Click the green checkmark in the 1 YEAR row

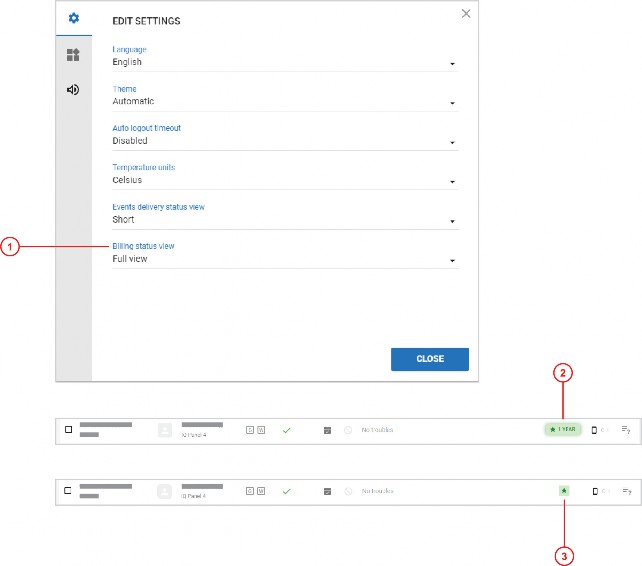287,430
